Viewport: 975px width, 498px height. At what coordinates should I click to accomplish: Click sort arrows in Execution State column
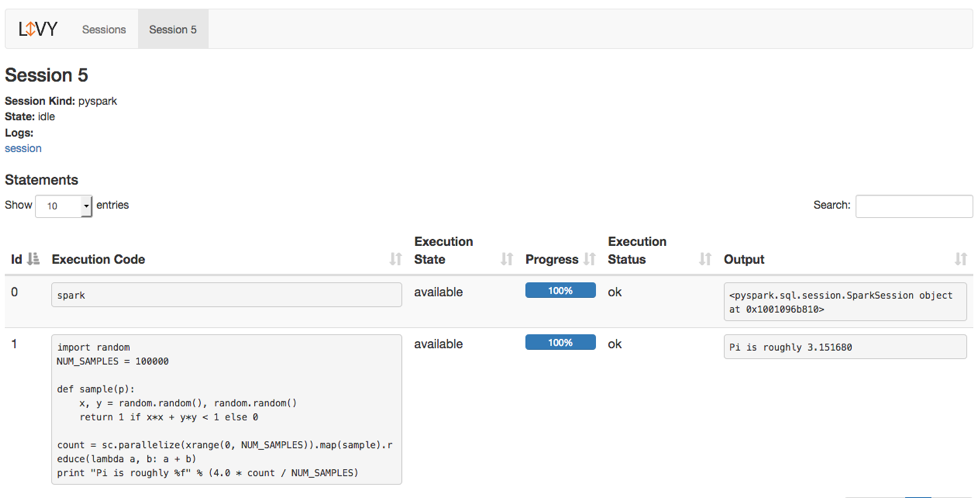506,259
